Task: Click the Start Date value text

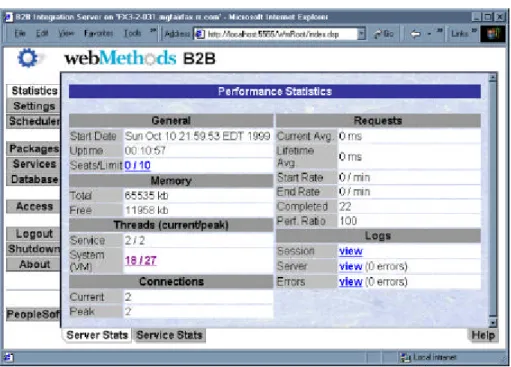Action: pos(197,136)
